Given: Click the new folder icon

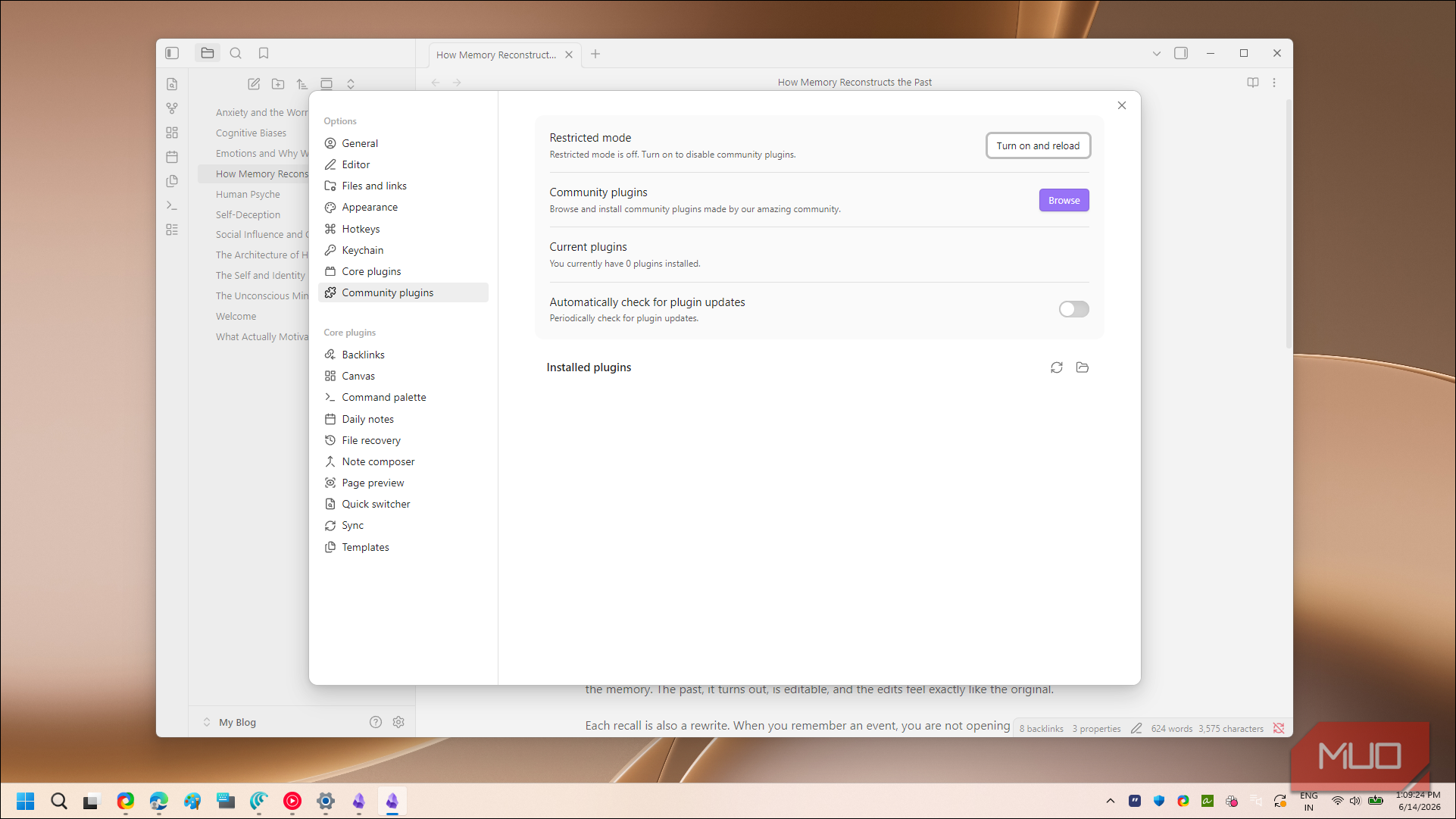Looking at the screenshot, I should (278, 84).
